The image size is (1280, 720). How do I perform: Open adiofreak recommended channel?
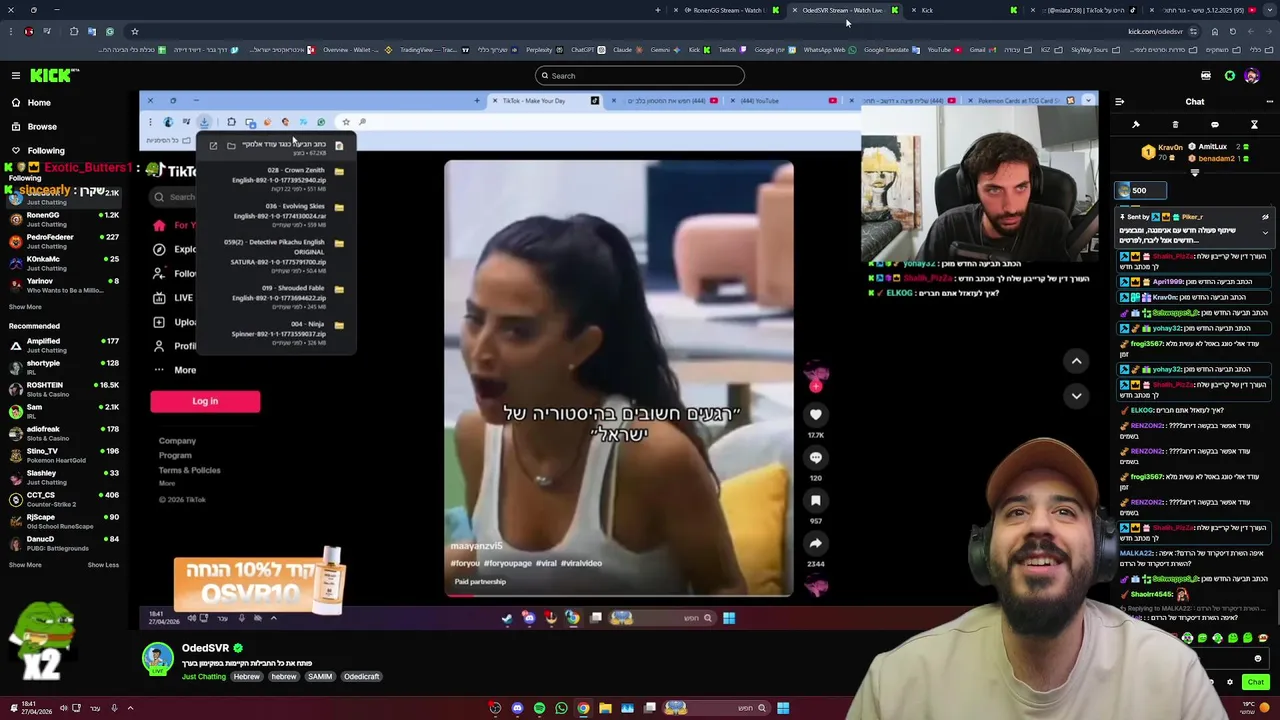(65, 433)
